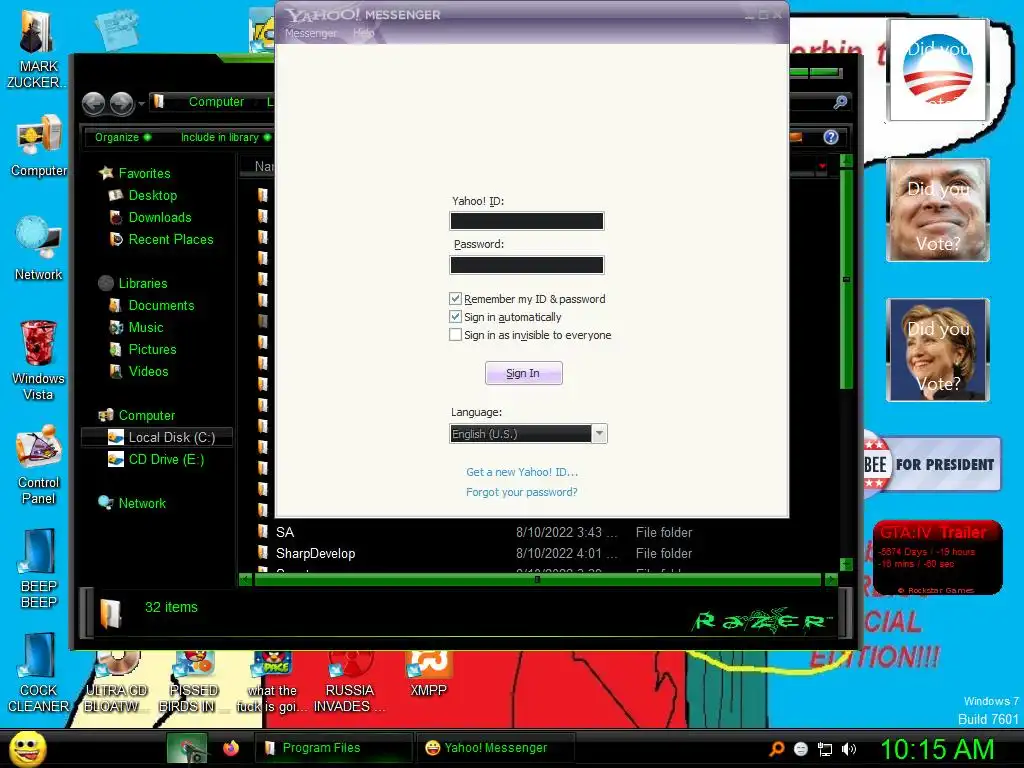Open Windows Vista recycle bin icon
The height and width of the screenshot is (768, 1024).
tap(39, 360)
